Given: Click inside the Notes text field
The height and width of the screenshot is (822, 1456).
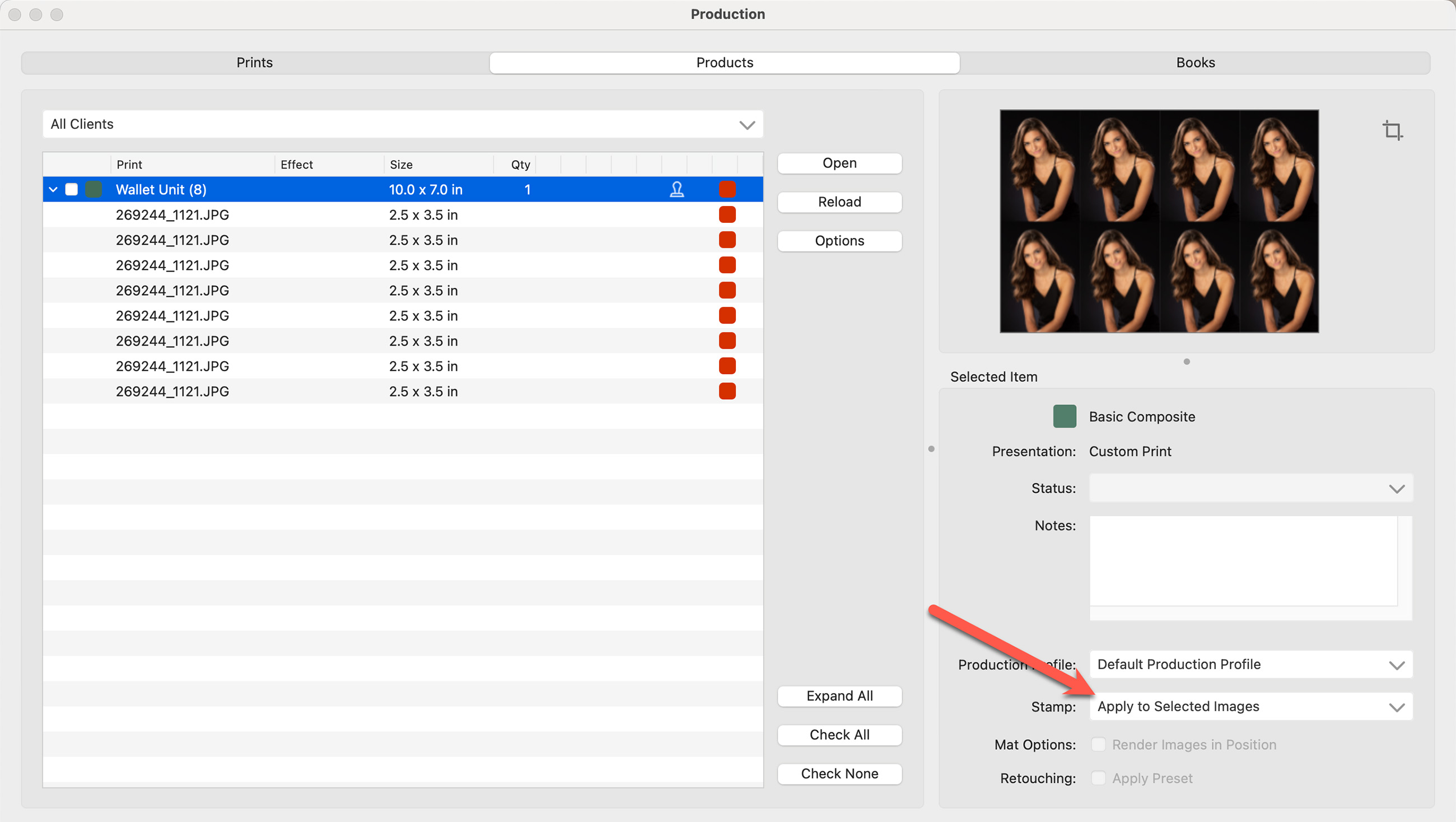Looking at the screenshot, I should [x=1242, y=561].
